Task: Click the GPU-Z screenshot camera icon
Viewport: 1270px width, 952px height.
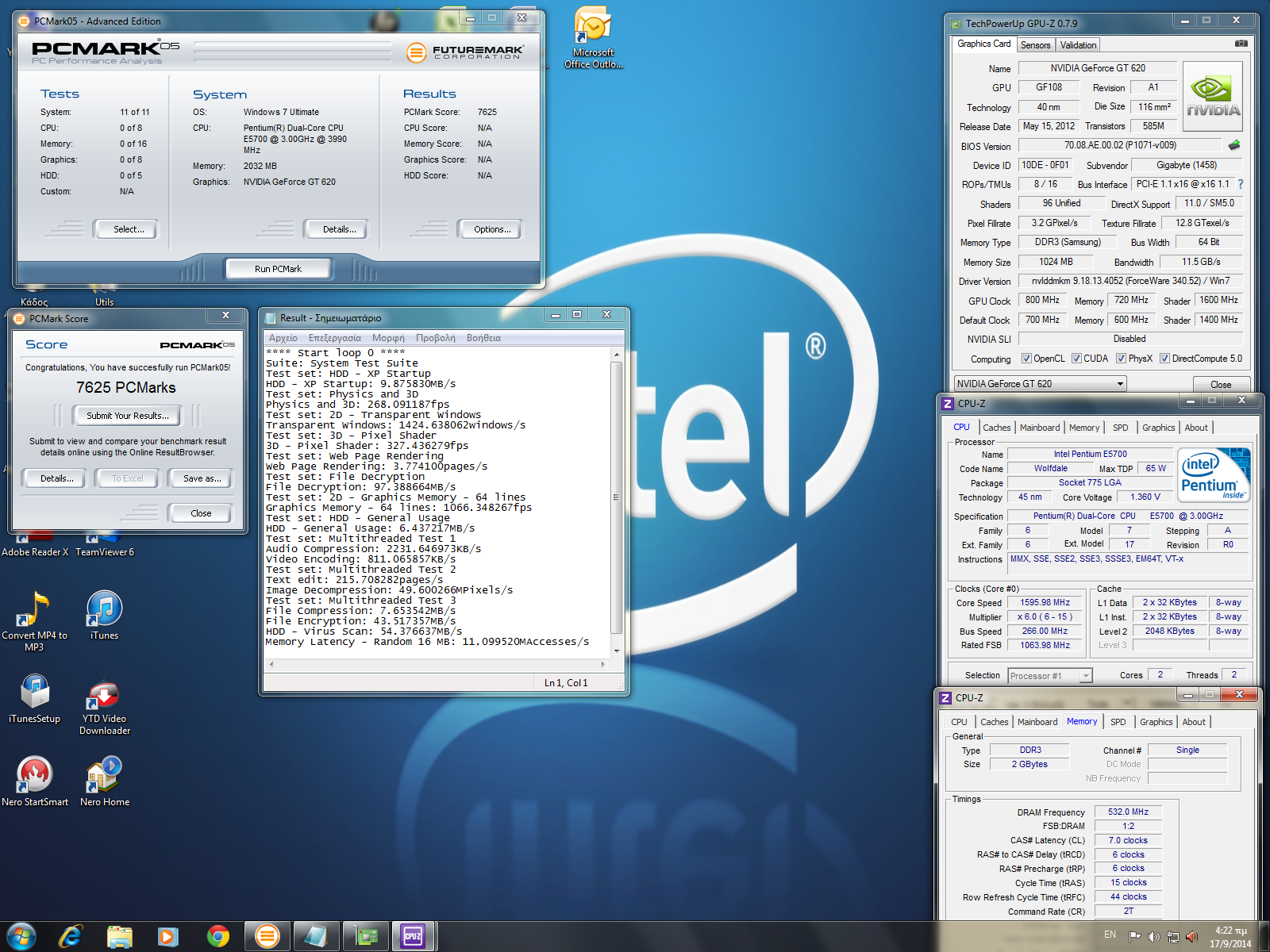Action: point(1241,44)
